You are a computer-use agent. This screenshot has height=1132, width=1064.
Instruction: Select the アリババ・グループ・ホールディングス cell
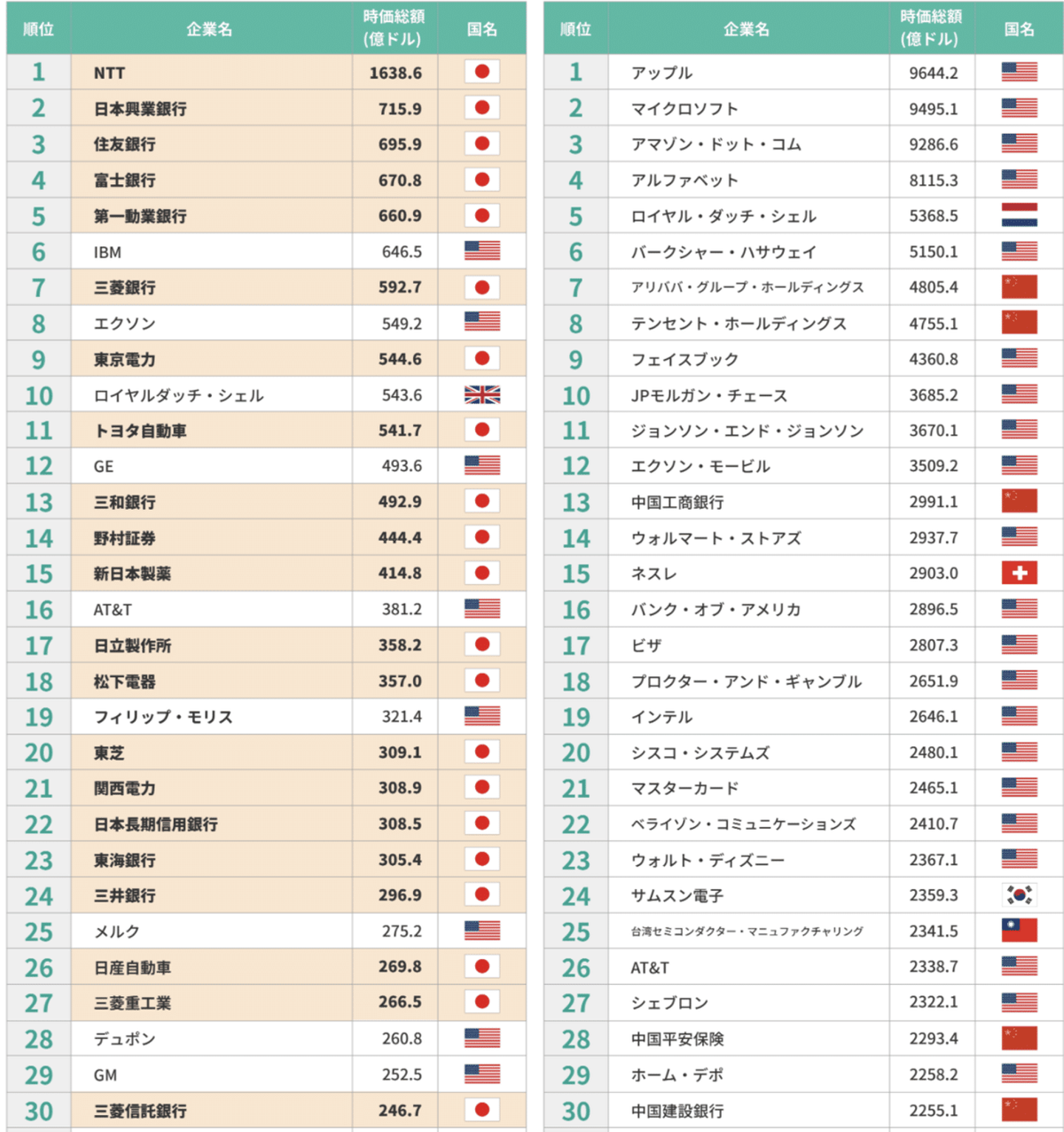(x=748, y=287)
